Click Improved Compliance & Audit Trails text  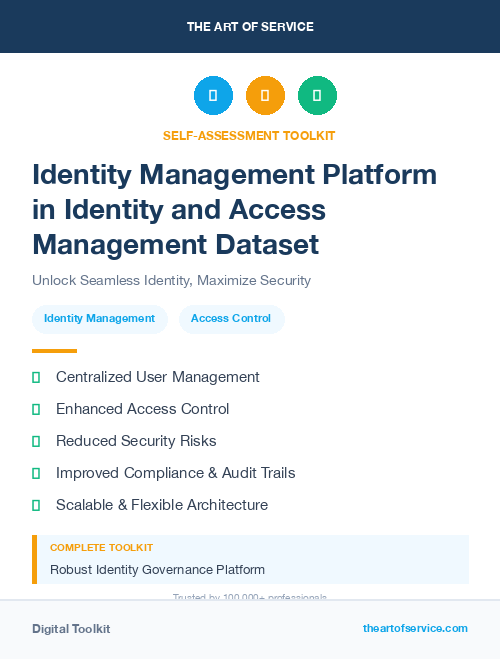(x=176, y=473)
